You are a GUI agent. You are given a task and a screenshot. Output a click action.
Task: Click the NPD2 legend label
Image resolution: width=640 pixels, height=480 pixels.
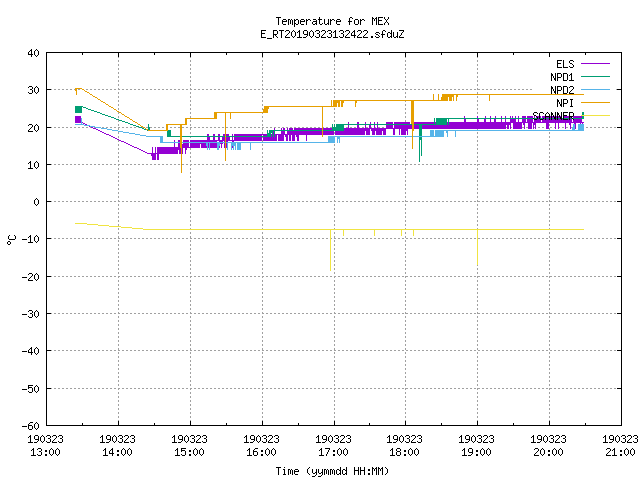(x=562, y=90)
